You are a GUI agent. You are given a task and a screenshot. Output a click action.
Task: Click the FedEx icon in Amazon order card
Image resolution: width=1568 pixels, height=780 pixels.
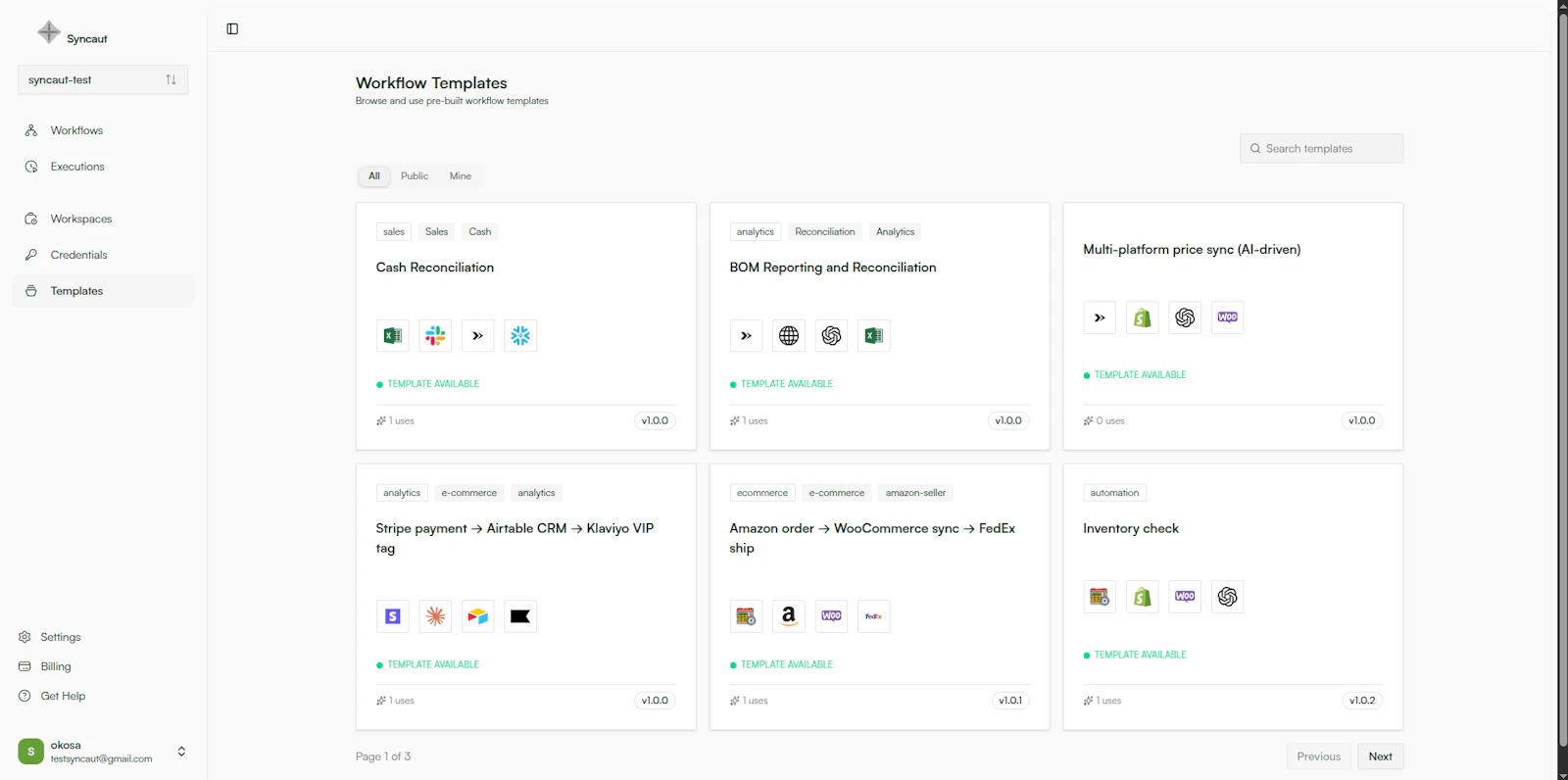coord(874,616)
